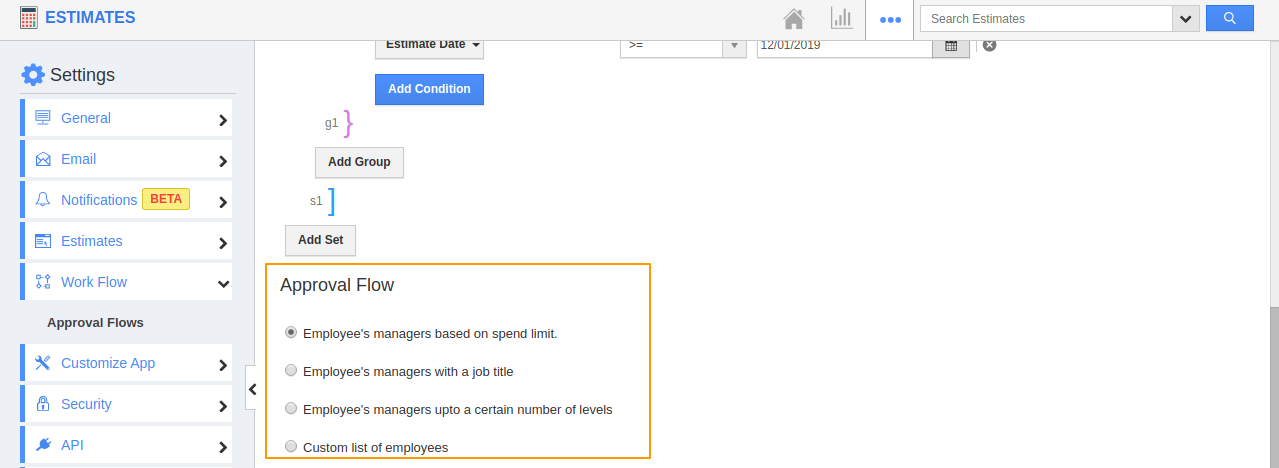This screenshot has height=468, width=1279.
Task: Click the blue search magnifier button
Action: pos(1229,18)
